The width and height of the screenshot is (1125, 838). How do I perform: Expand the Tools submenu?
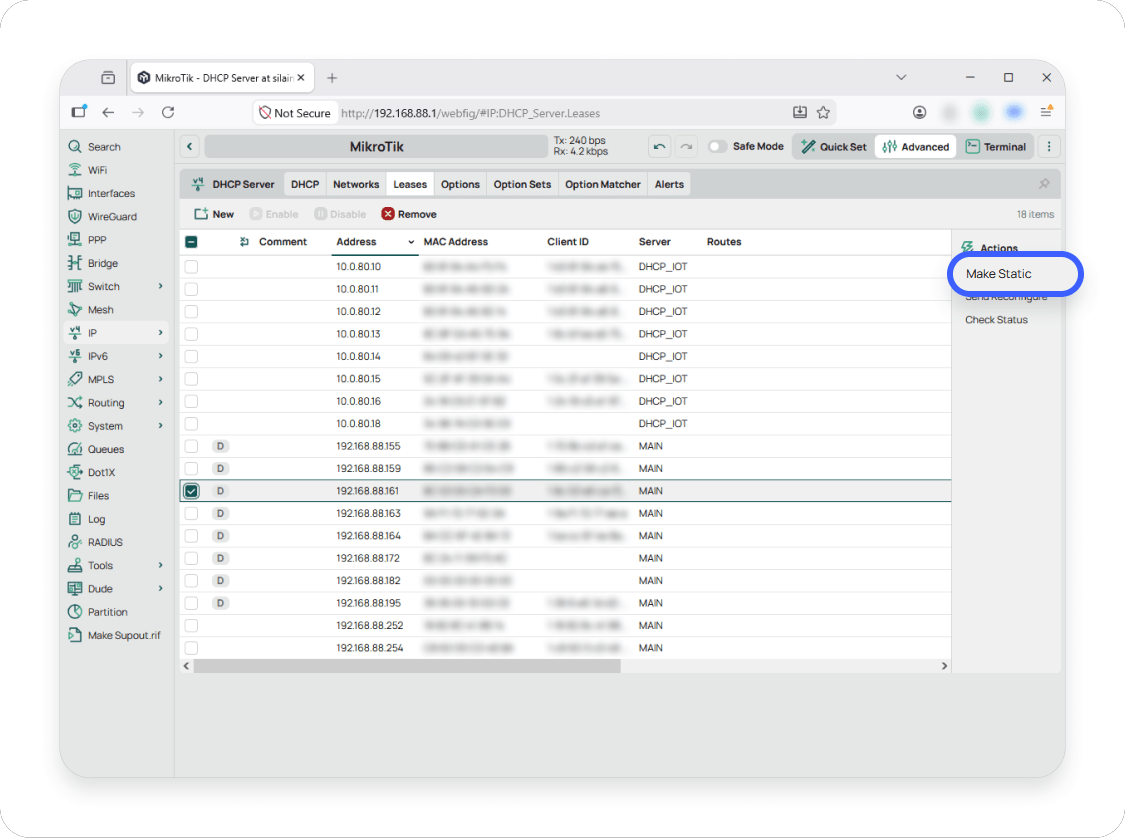tap(161, 565)
